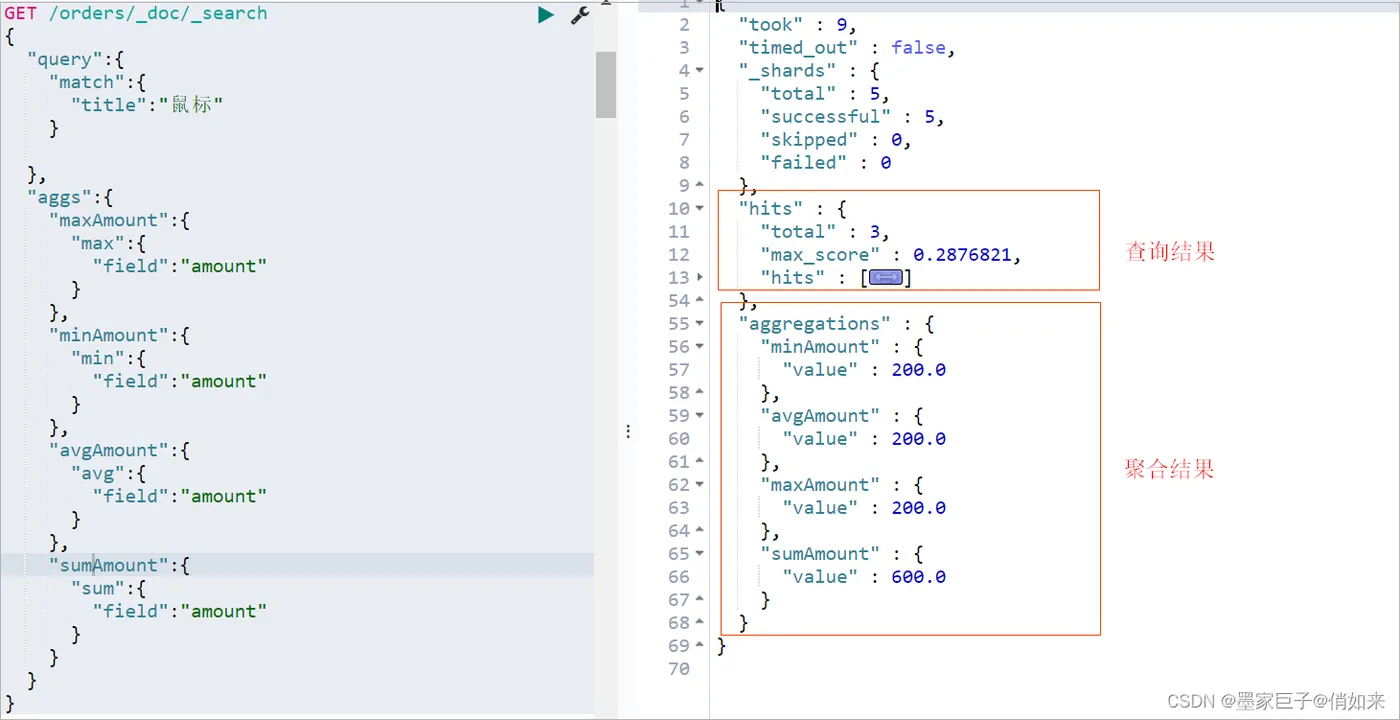This screenshot has width=1400, height=720.
Task: Click "field":"amount" under the avg aggregation
Action: click(x=180, y=496)
